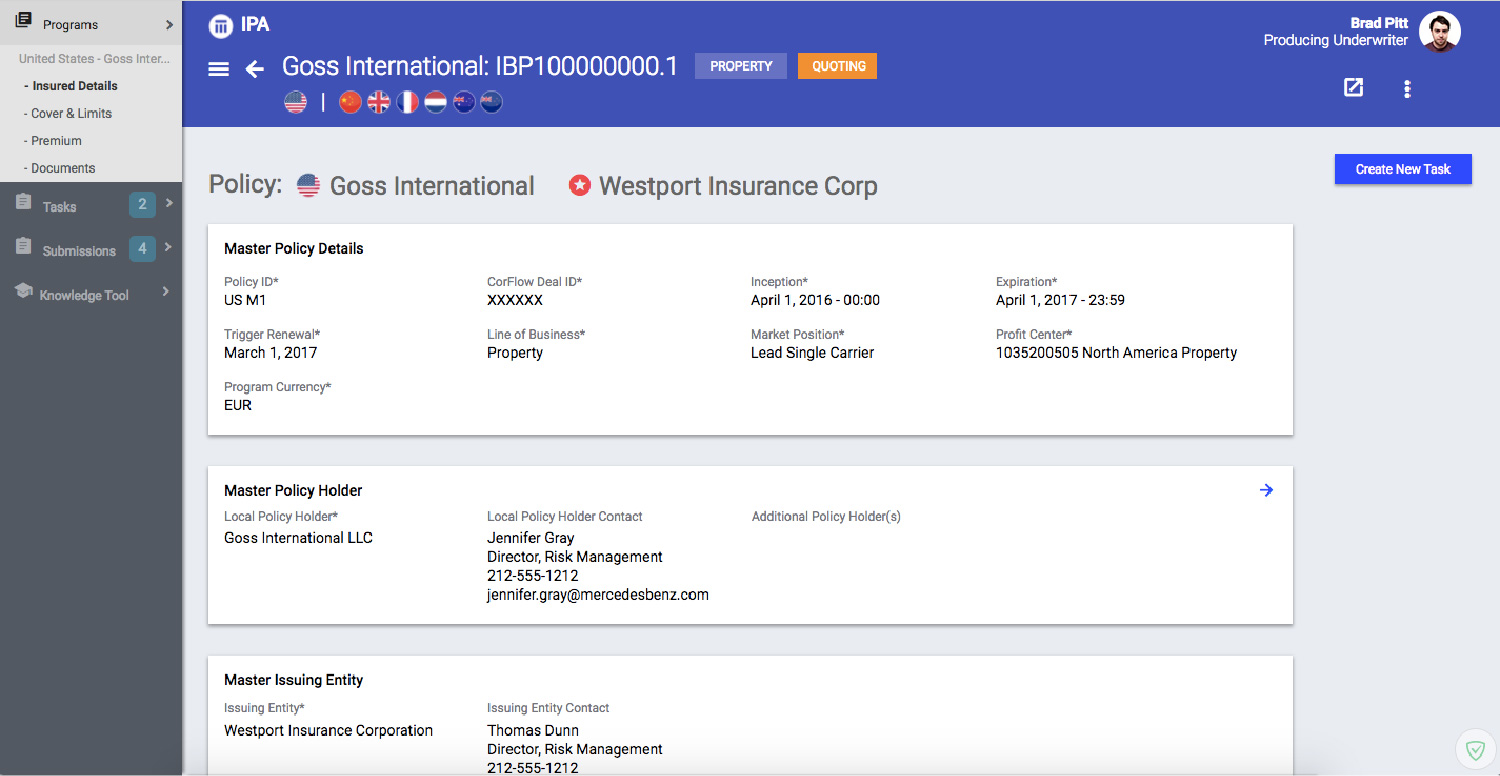Expand the Tasks section chevron
Image resolution: width=1500 pixels, height=776 pixels.
coord(169,203)
